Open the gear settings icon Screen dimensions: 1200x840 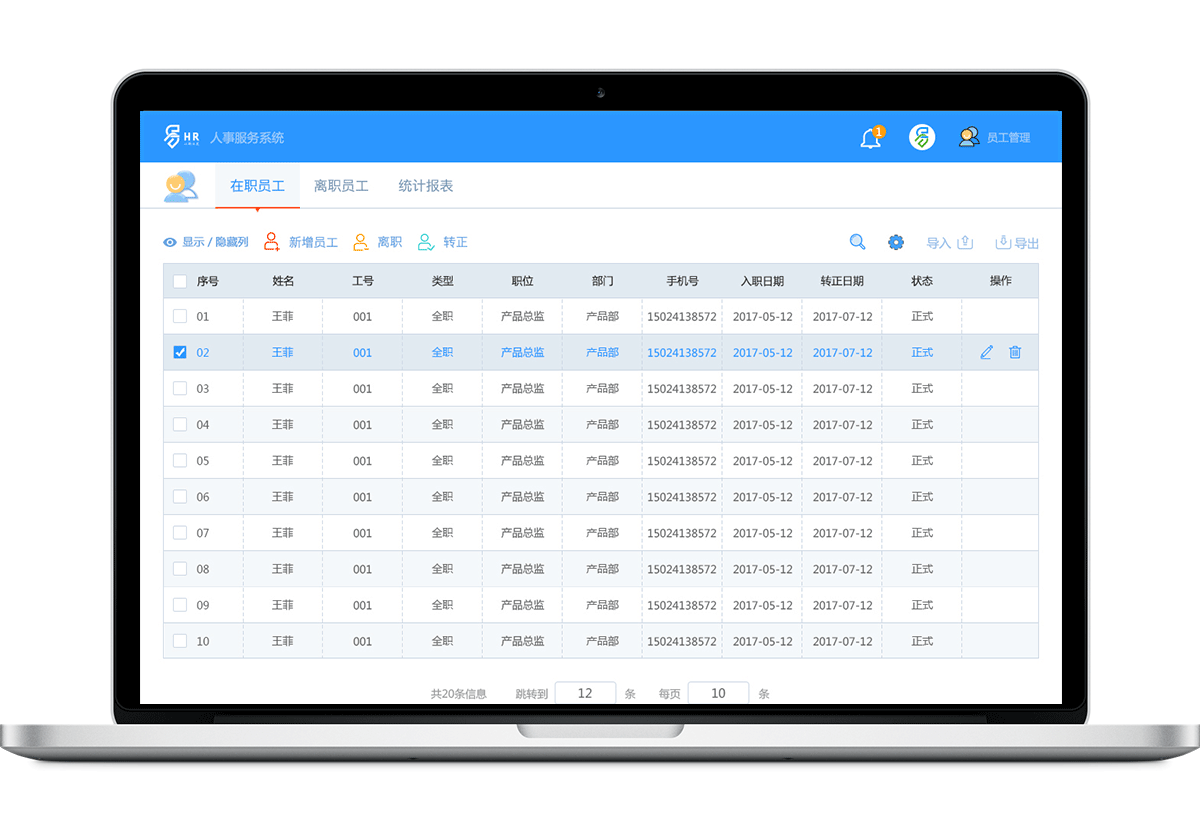pos(896,242)
